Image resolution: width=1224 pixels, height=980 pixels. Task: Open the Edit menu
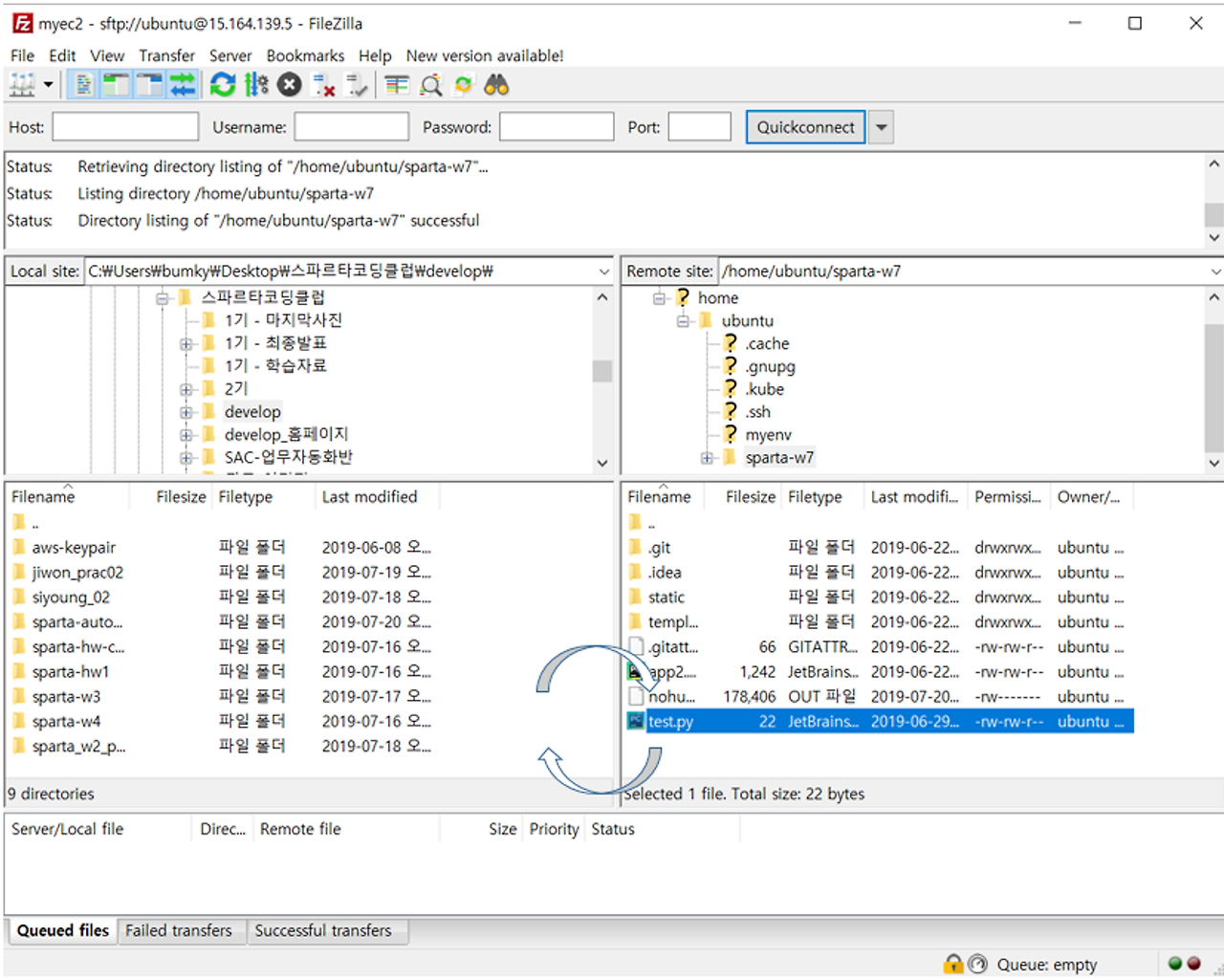(x=62, y=55)
